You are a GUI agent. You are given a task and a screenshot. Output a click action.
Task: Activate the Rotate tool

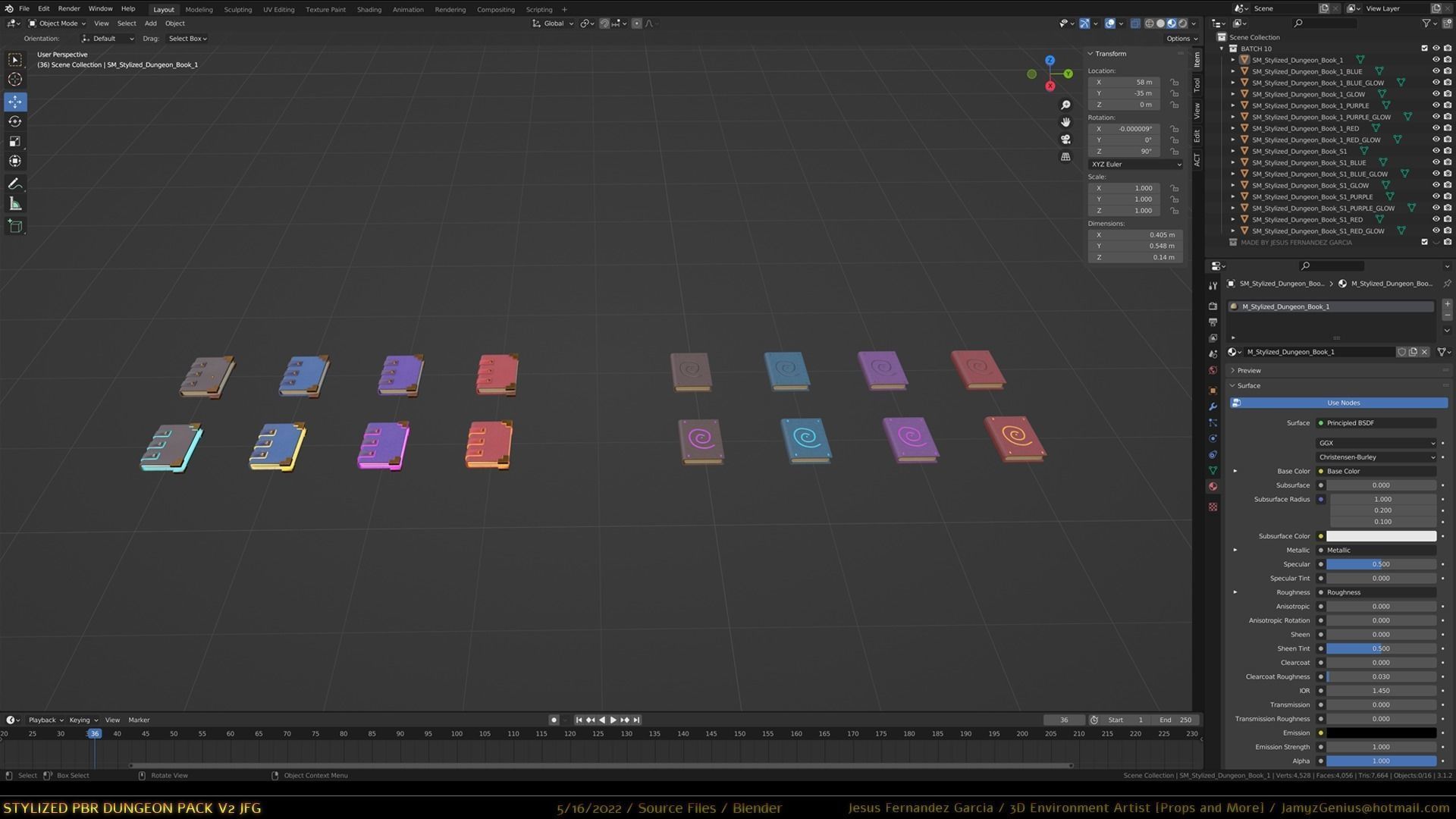coord(15,121)
